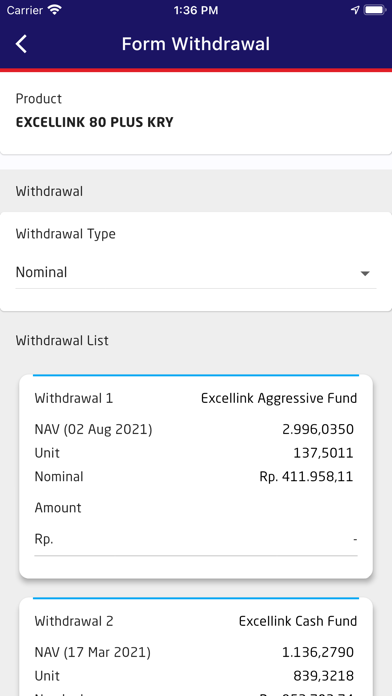392x696 pixels.
Task: Tap the Withdrawal Type label
Action: pyautogui.click(x=66, y=233)
